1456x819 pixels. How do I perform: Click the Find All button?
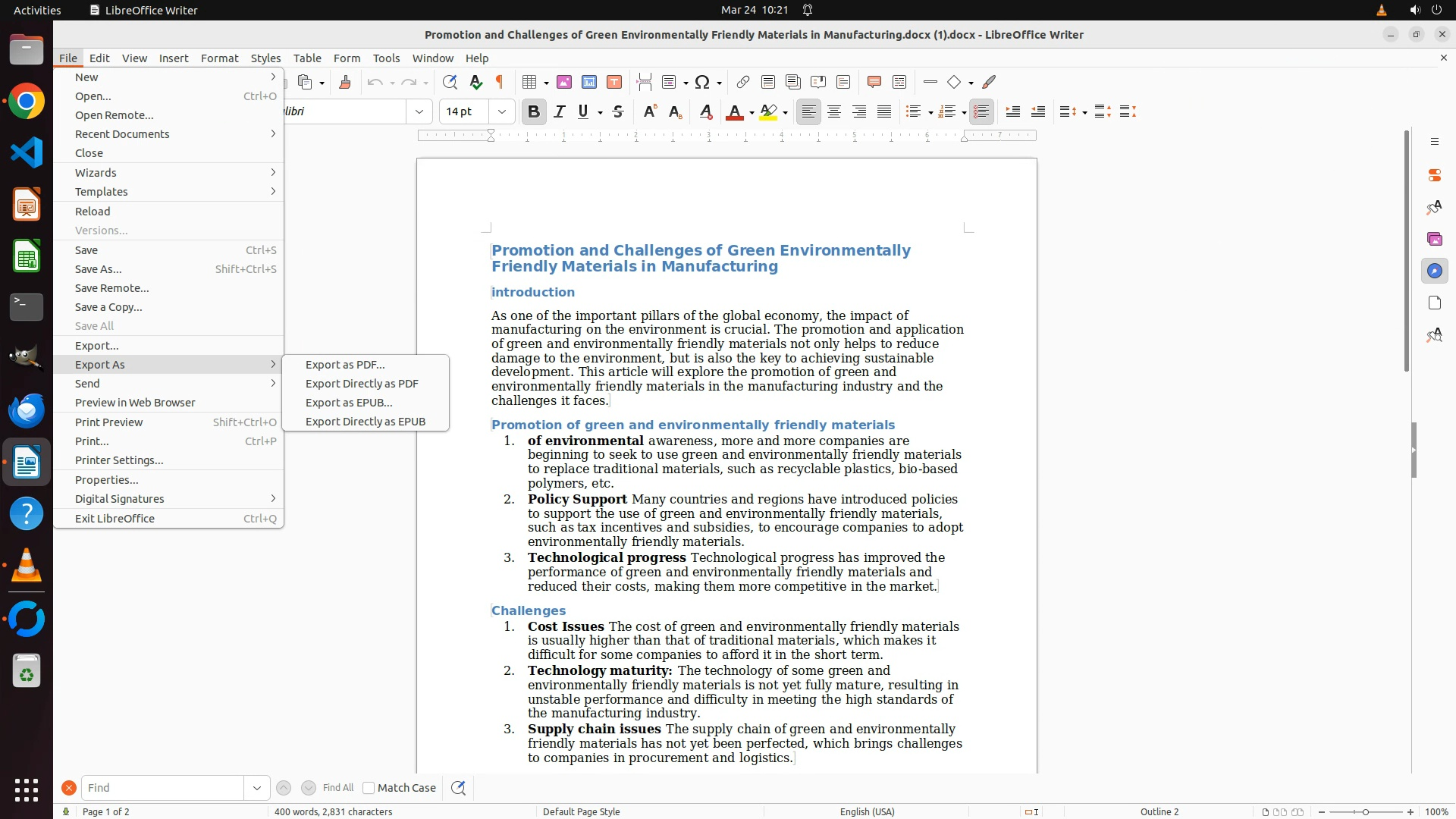coord(337,788)
